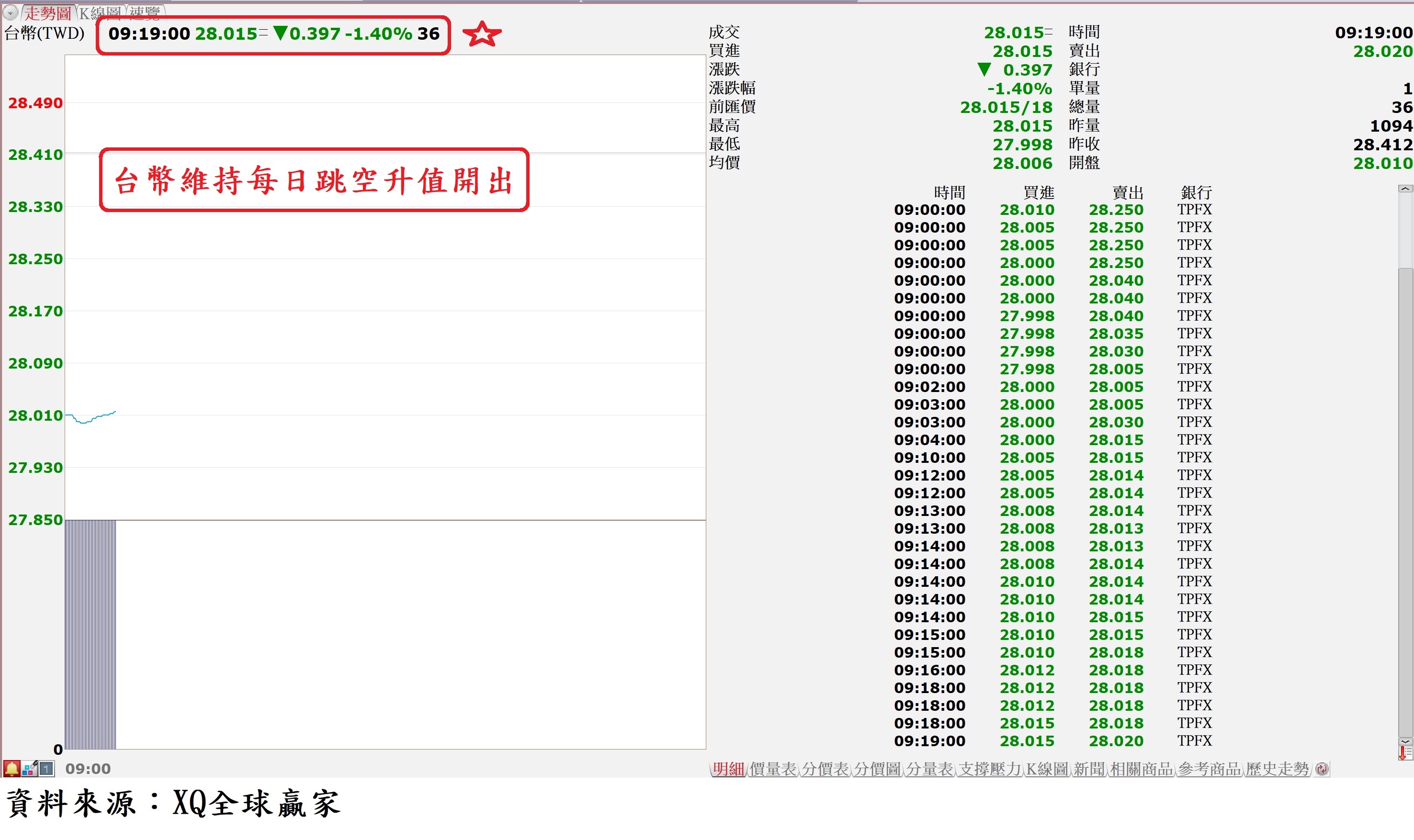1414x840 pixels.
Task: Click the 28.490 price axis label
Action: (35, 103)
